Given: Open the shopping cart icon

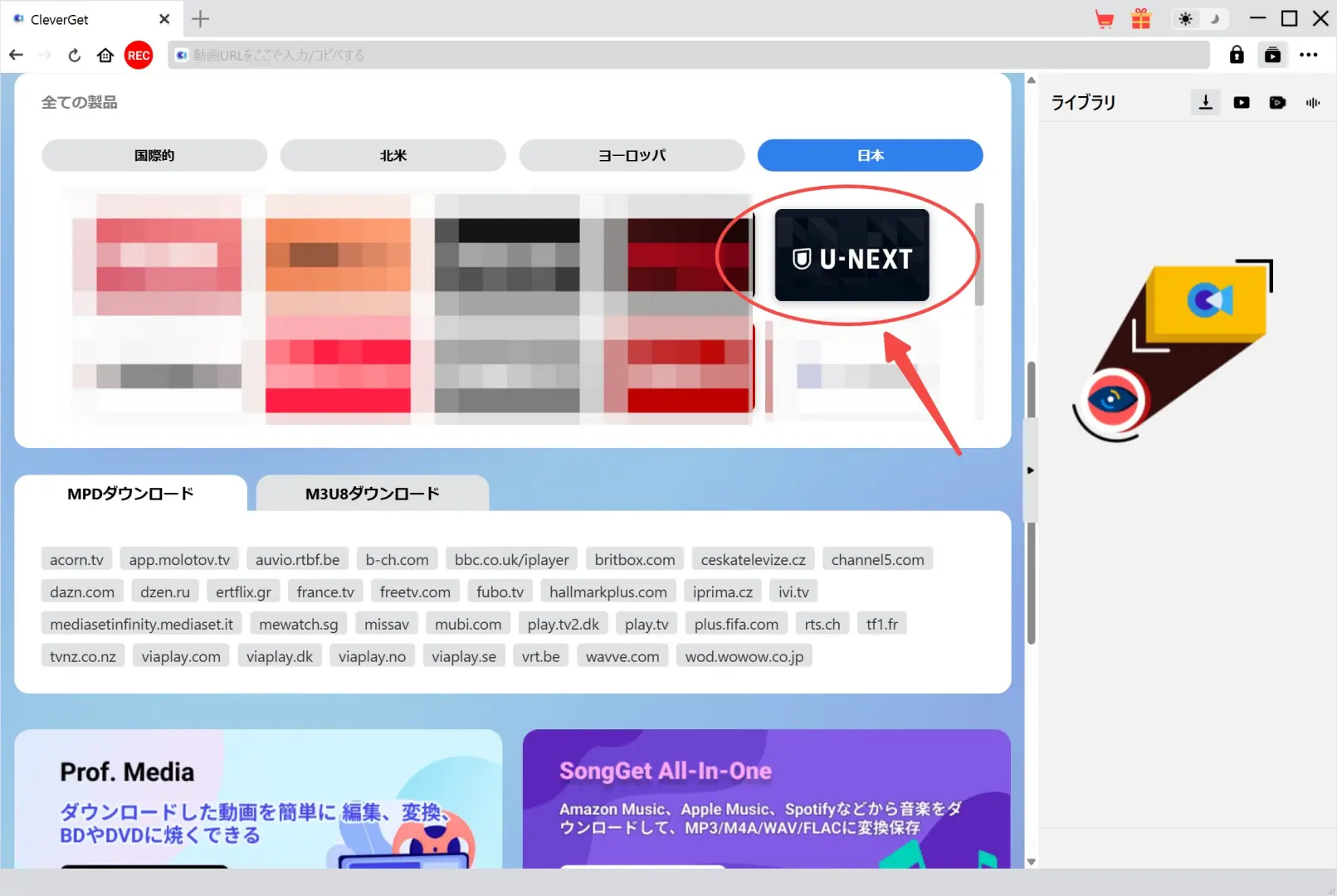Looking at the screenshot, I should pyautogui.click(x=1105, y=19).
